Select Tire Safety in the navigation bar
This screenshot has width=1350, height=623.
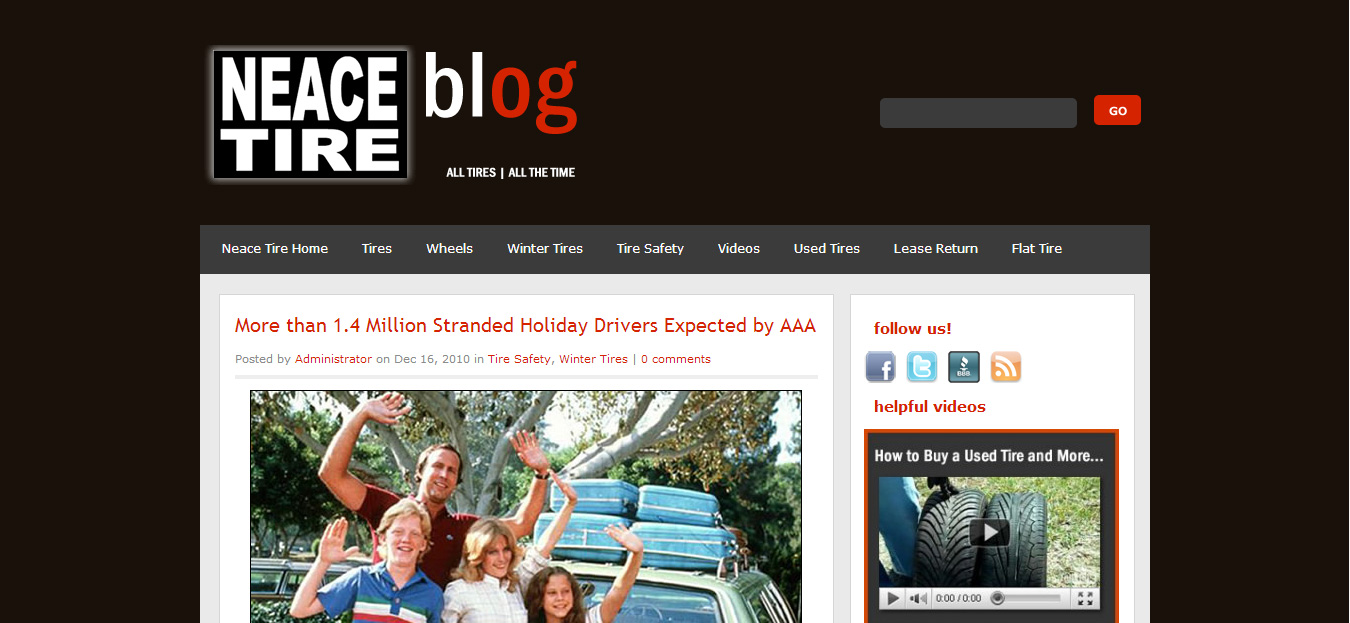click(x=650, y=249)
